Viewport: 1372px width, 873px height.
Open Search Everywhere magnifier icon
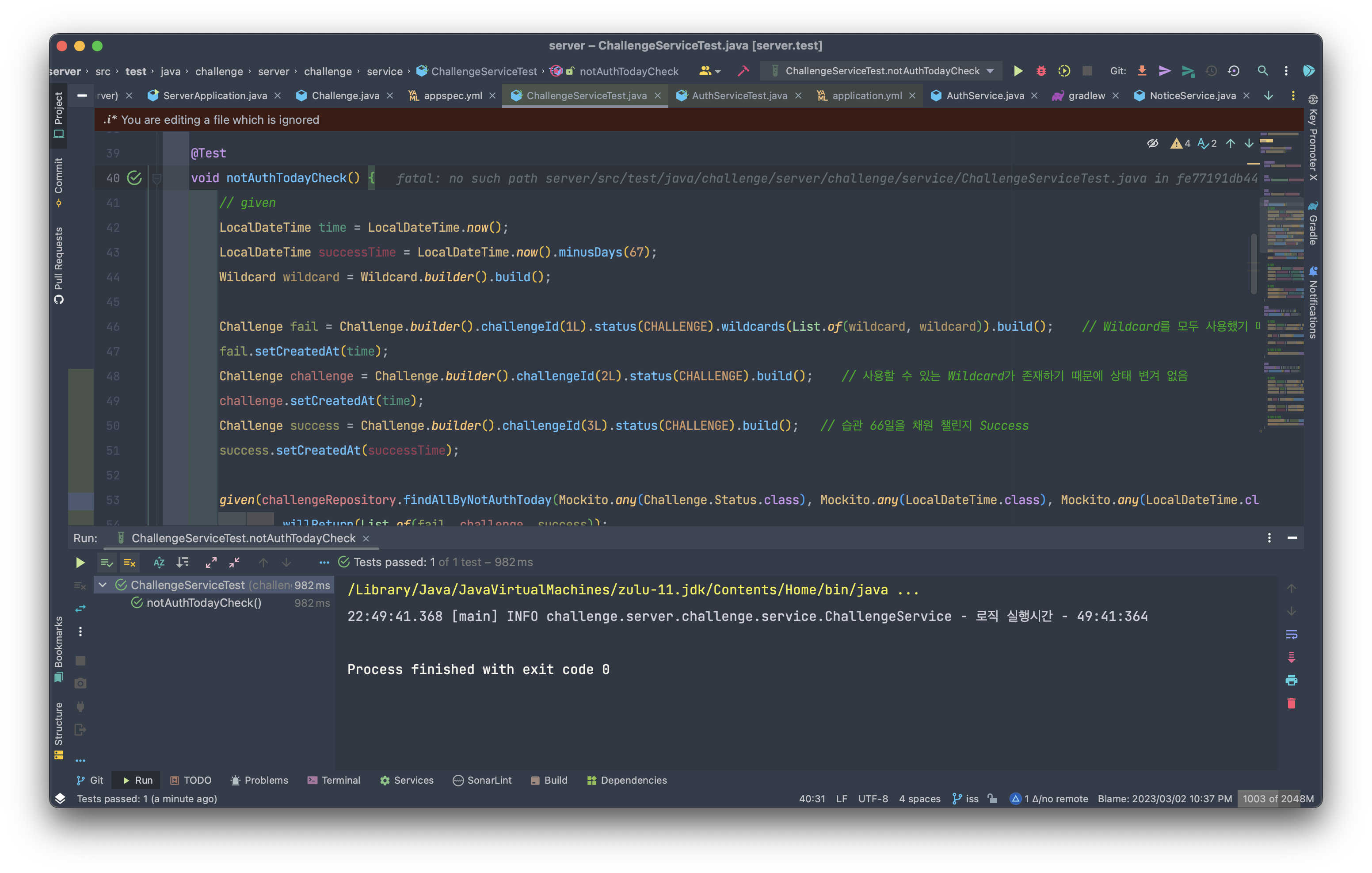pyautogui.click(x=1263, y=71)
